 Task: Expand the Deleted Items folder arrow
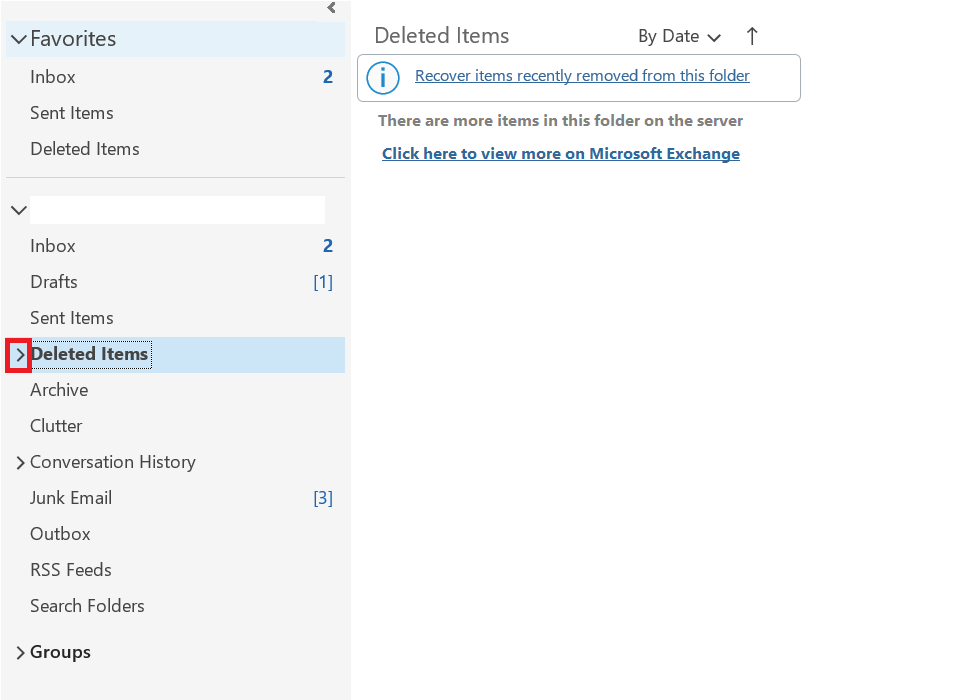click(20, 355)
